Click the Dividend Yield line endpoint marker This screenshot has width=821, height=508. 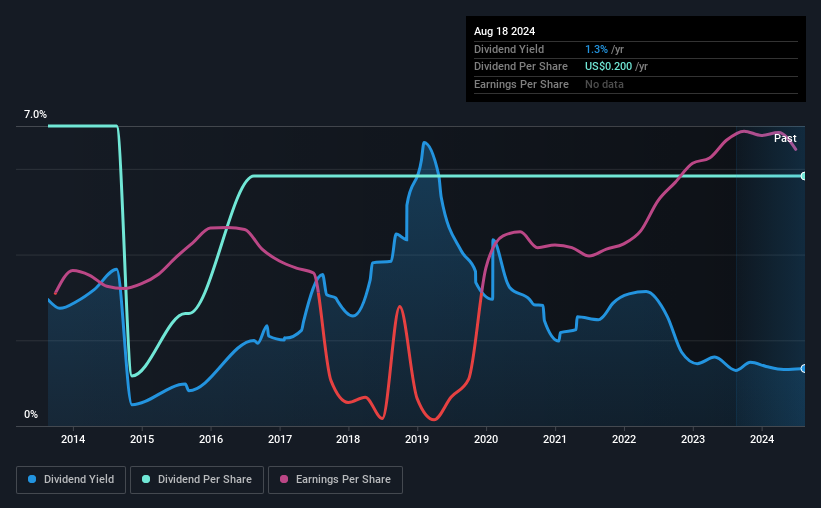click(803, 368)
